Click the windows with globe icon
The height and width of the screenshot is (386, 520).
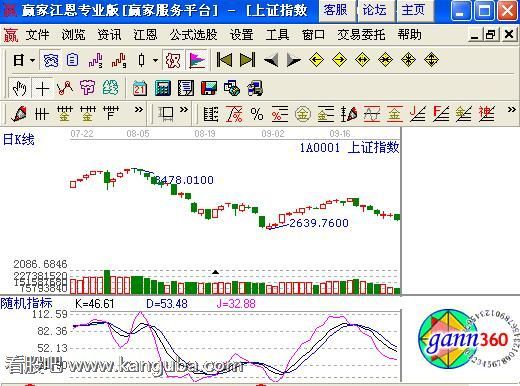(232, 88)
